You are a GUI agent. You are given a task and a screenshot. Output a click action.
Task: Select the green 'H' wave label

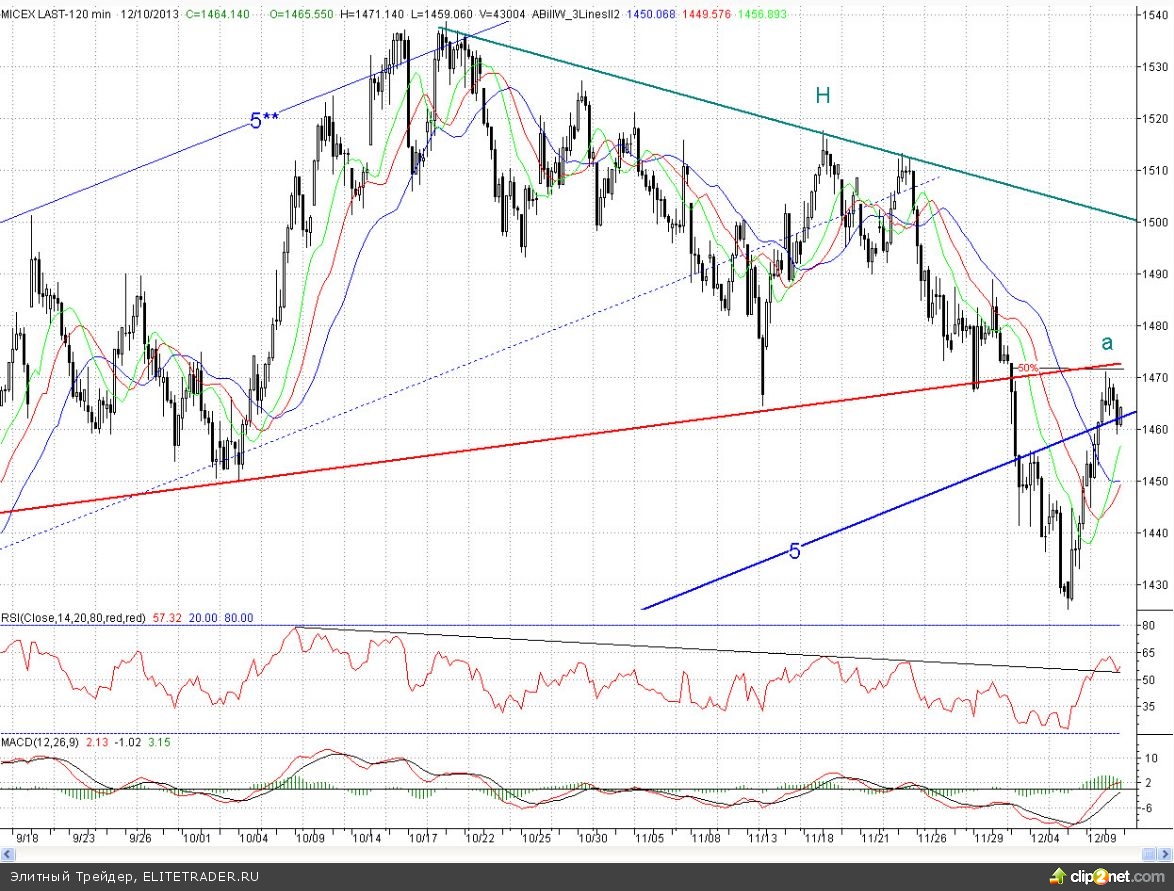pyautogui.click(x=822, y=96)
